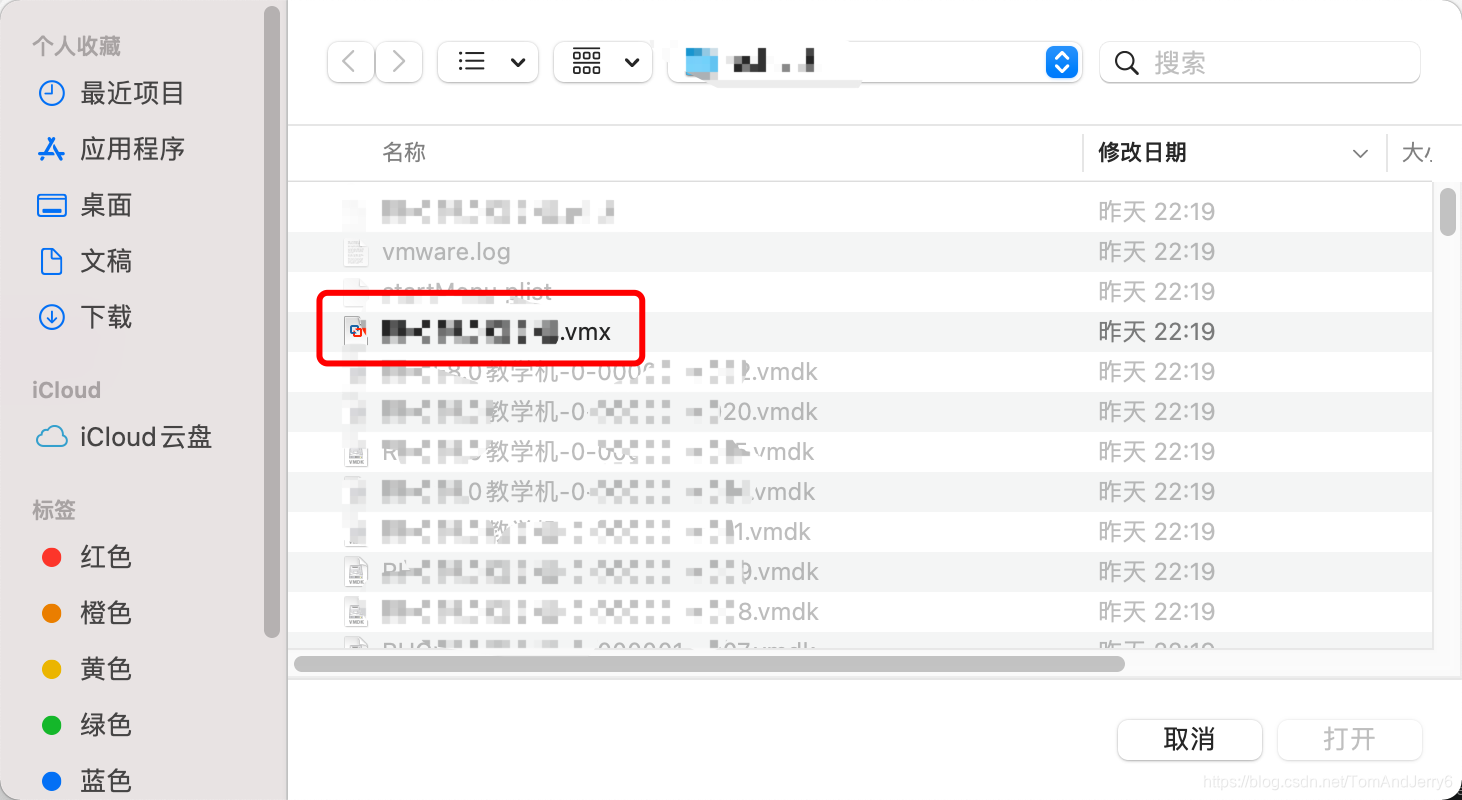
Task: Click the cloud icon beside iCloud云盘
Action: coord(51,437)
